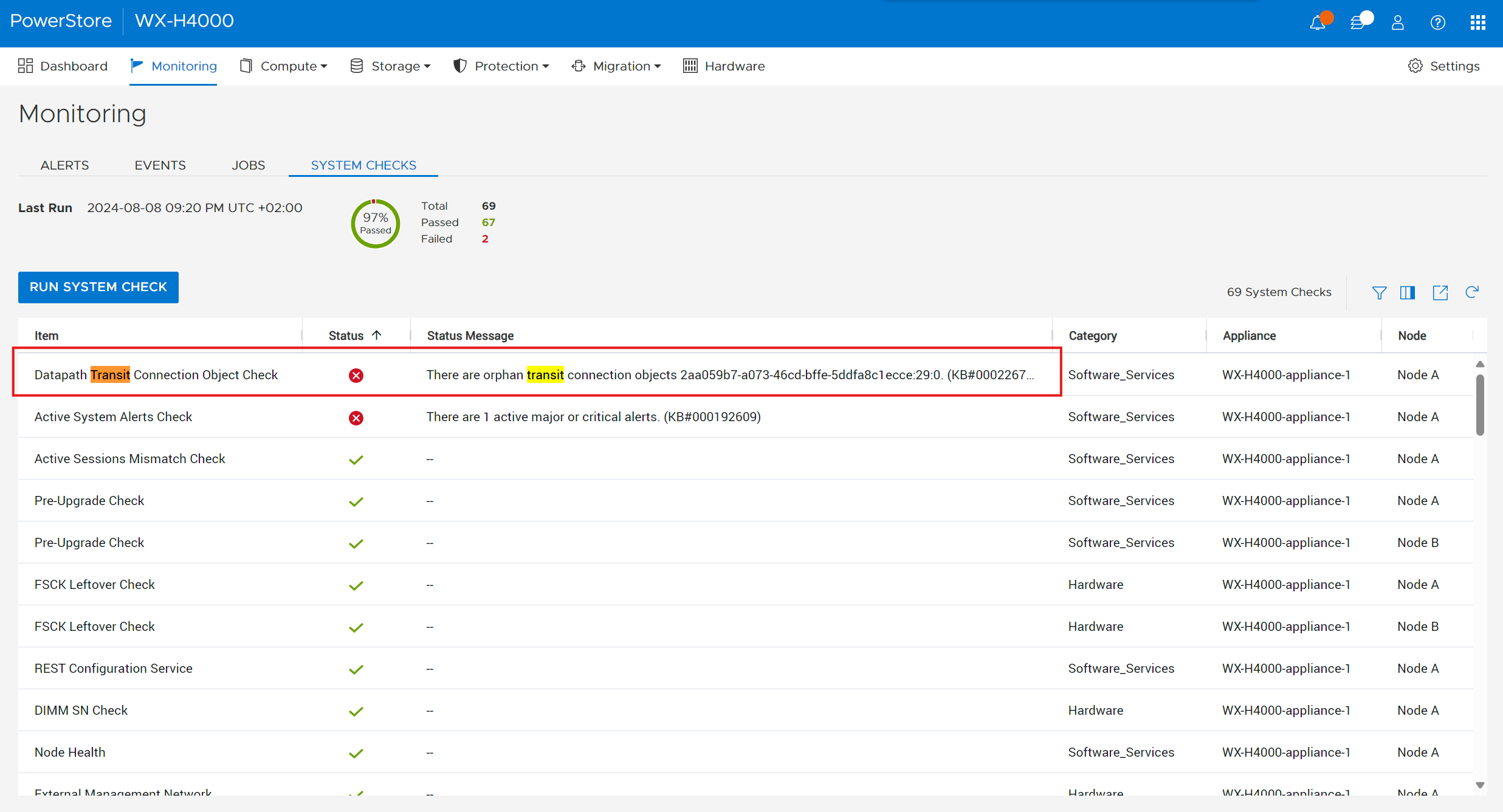The height and width of the screenshot is (812, 1503).
Task: Switch to the JOBS tab
Action: 248,165
